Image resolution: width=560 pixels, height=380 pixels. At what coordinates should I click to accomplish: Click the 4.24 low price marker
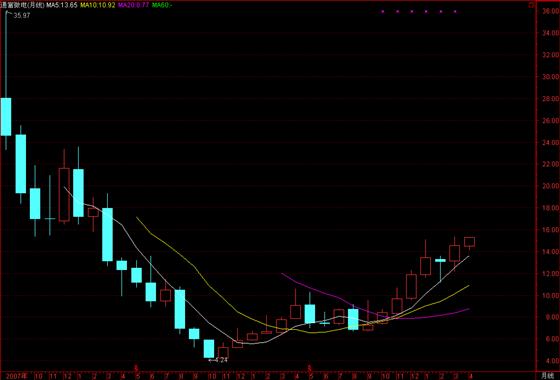click(x=218, y=360)
